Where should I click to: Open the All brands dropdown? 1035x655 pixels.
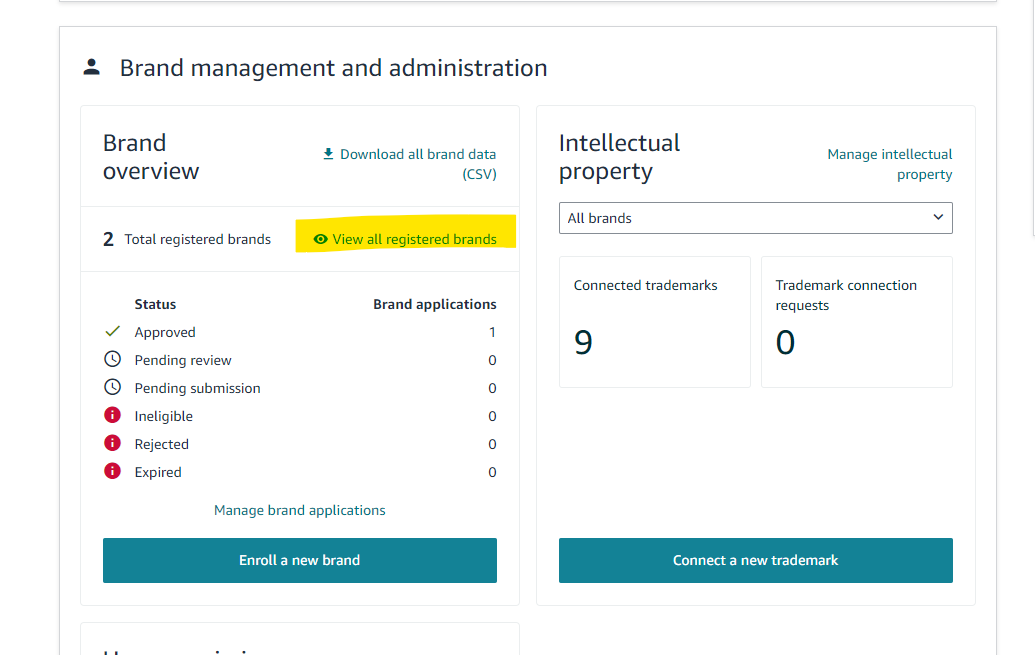pyautogui.click(x=755, y=218)
